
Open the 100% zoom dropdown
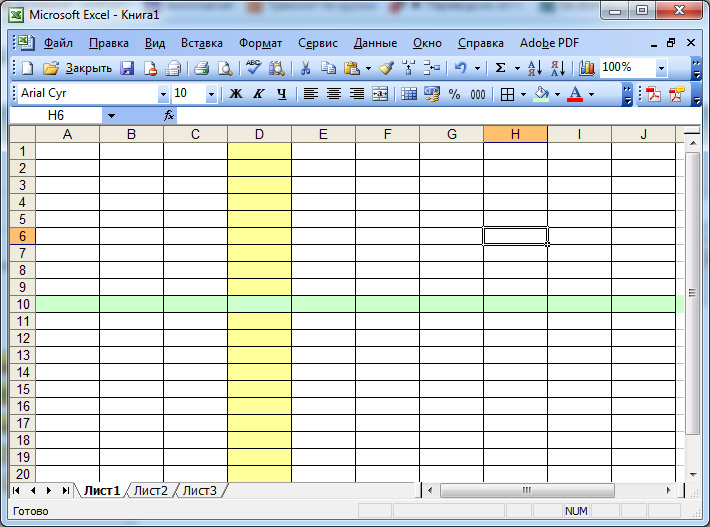pos(661,68)
